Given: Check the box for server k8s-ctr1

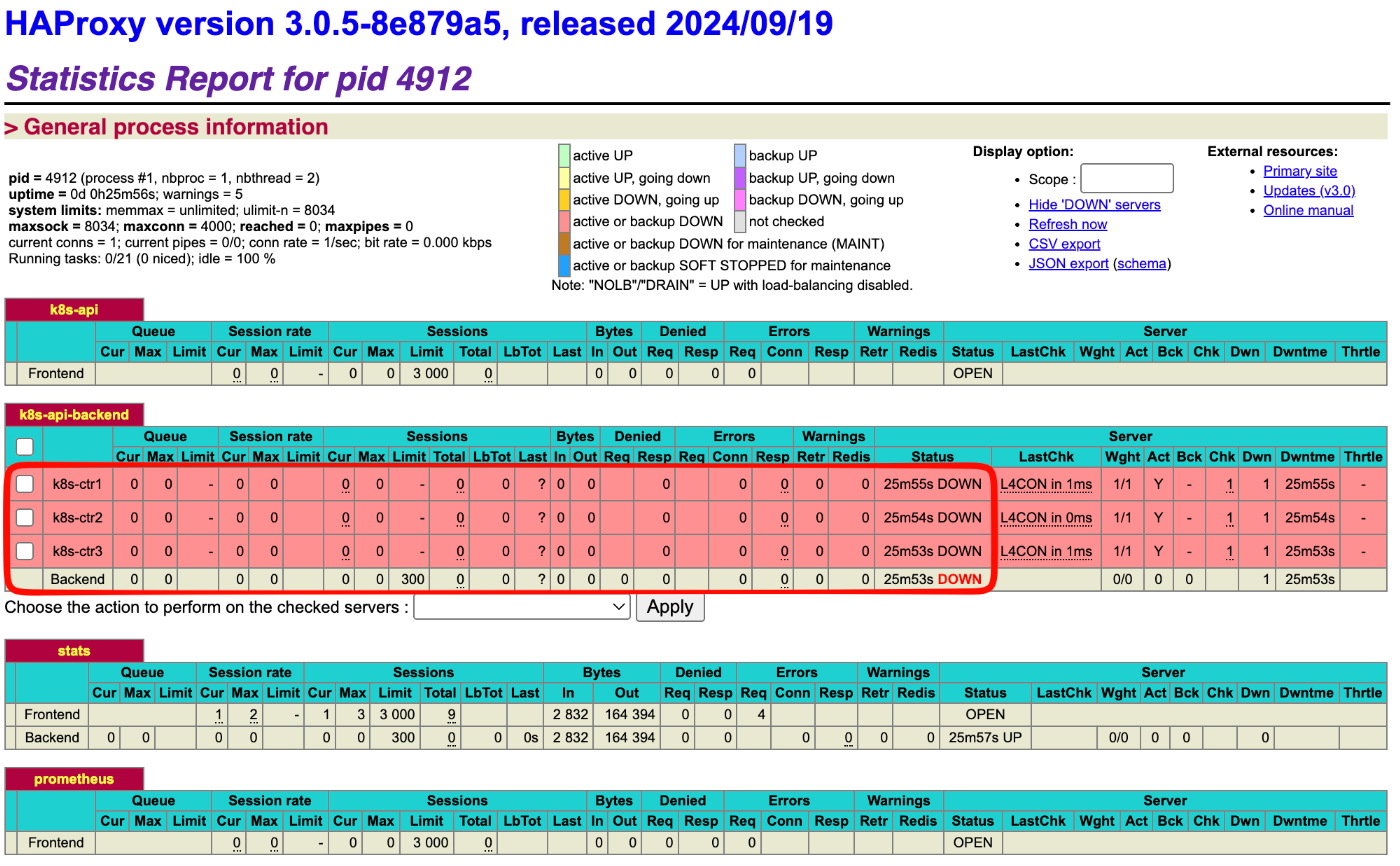Looking at the screenshot, I should tap(24, 484).
